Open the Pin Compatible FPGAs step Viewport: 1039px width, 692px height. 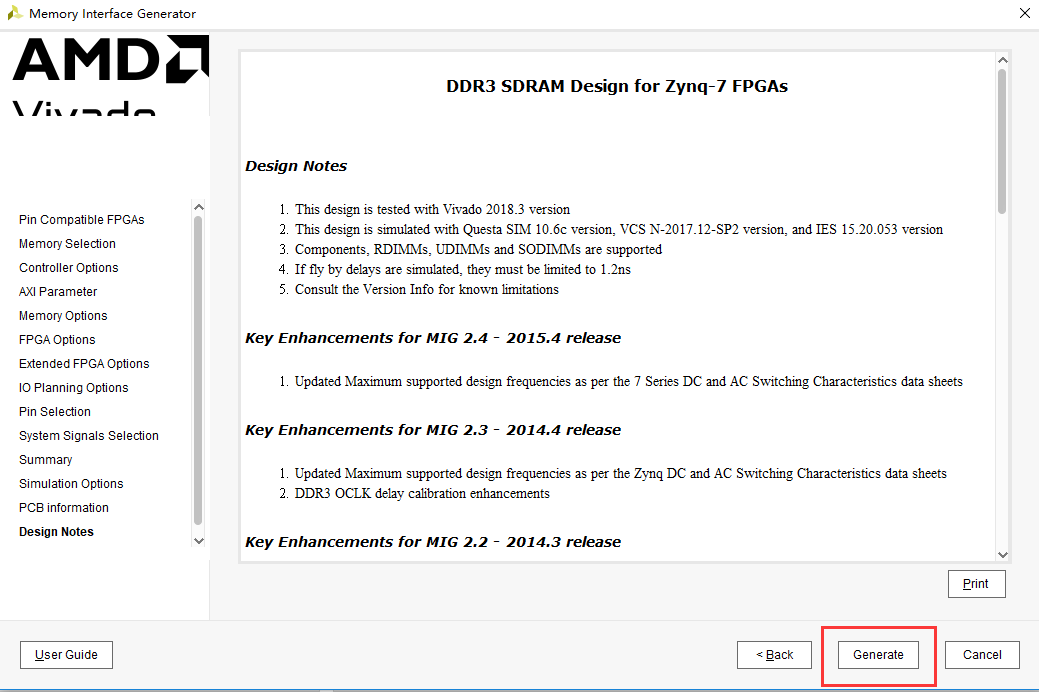(x=82, y=219)
